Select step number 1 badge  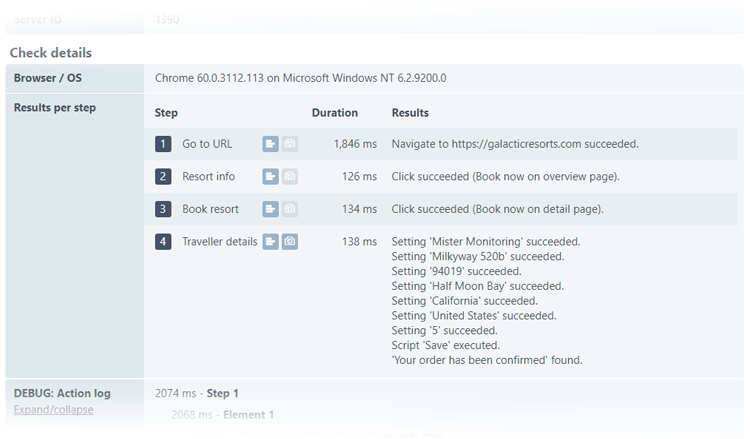pos(163,143)
